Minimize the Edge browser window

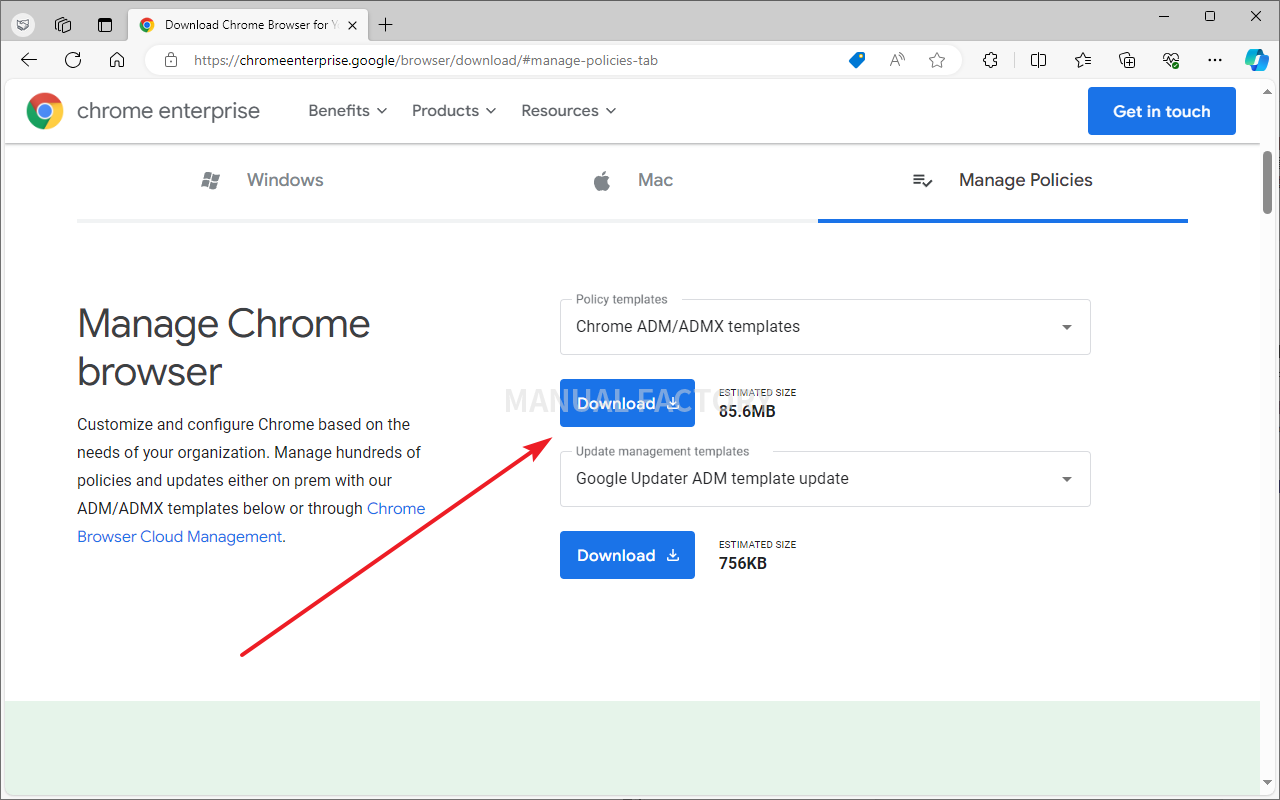(1165, 16)
